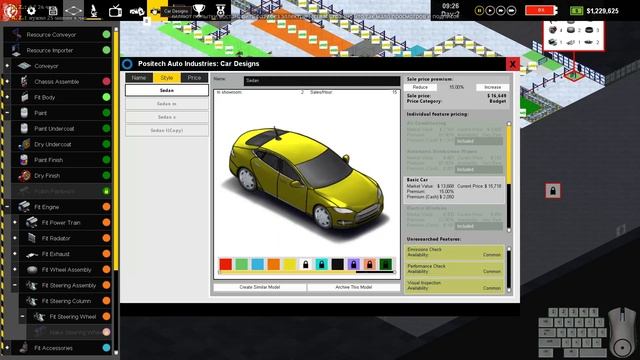Click the save game disk icon

53,11
